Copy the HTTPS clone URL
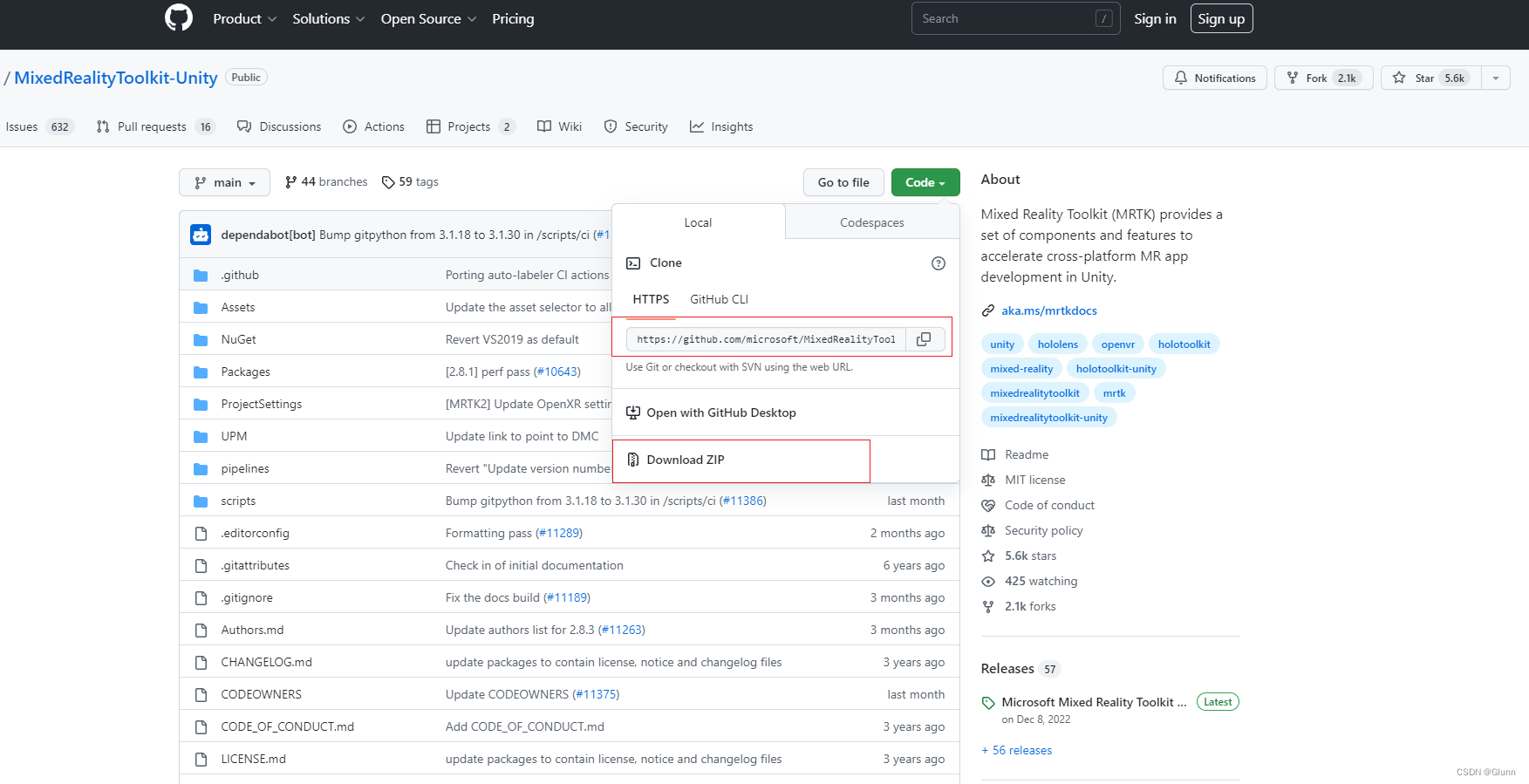Image resolution: width=1529 pixels, height=784 pixels. pyautogui.click(x=924, y=339)
